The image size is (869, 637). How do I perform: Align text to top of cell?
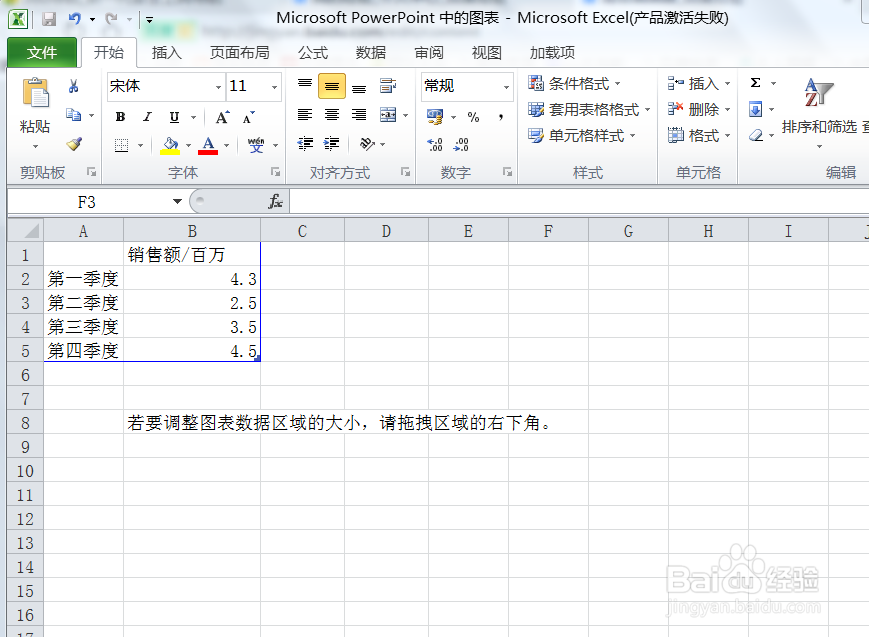point(305,85)
